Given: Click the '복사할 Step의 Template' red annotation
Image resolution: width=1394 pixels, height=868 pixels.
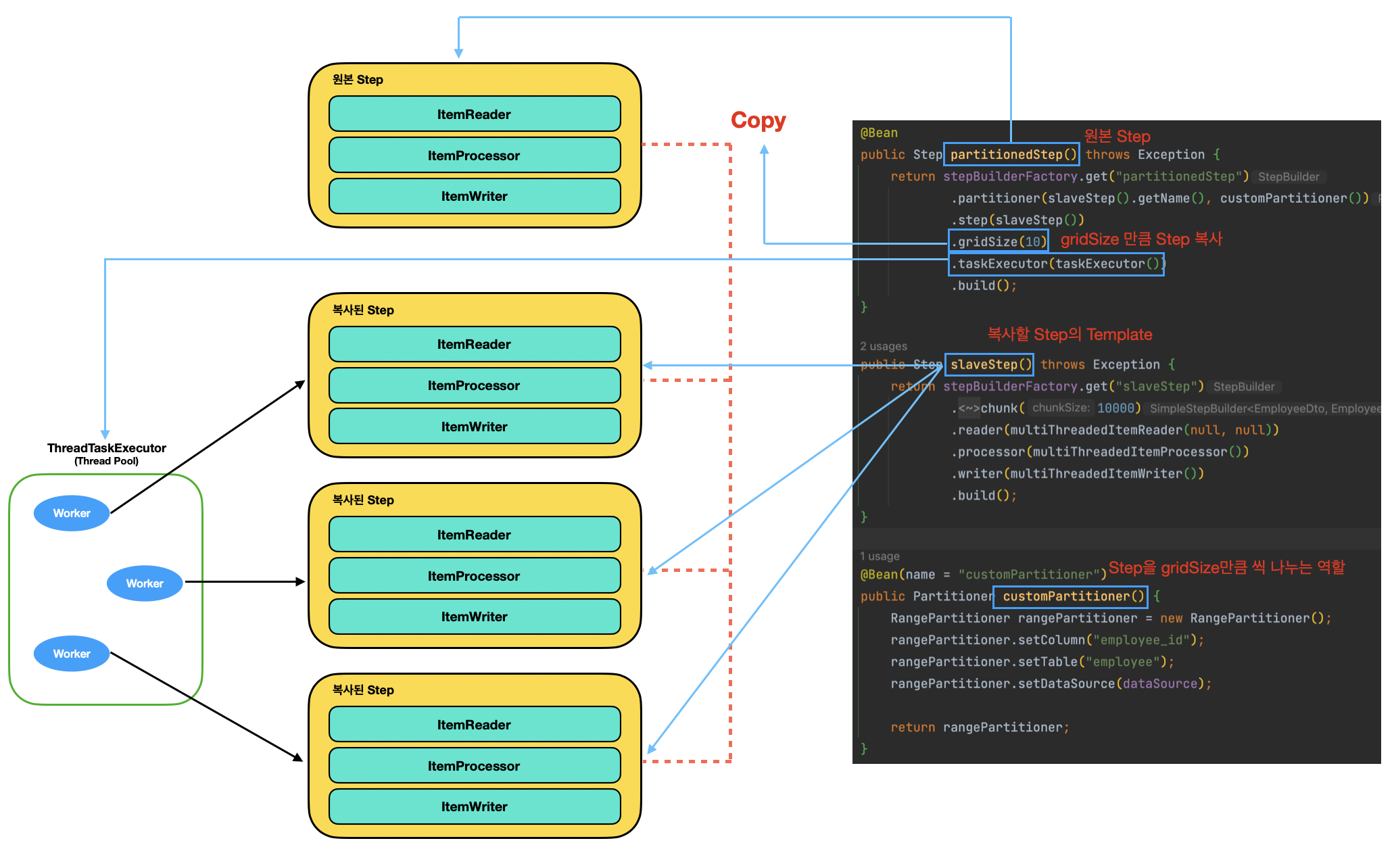Looking at the screenshot, I should pyautogui.click(x=1069, y=335).
